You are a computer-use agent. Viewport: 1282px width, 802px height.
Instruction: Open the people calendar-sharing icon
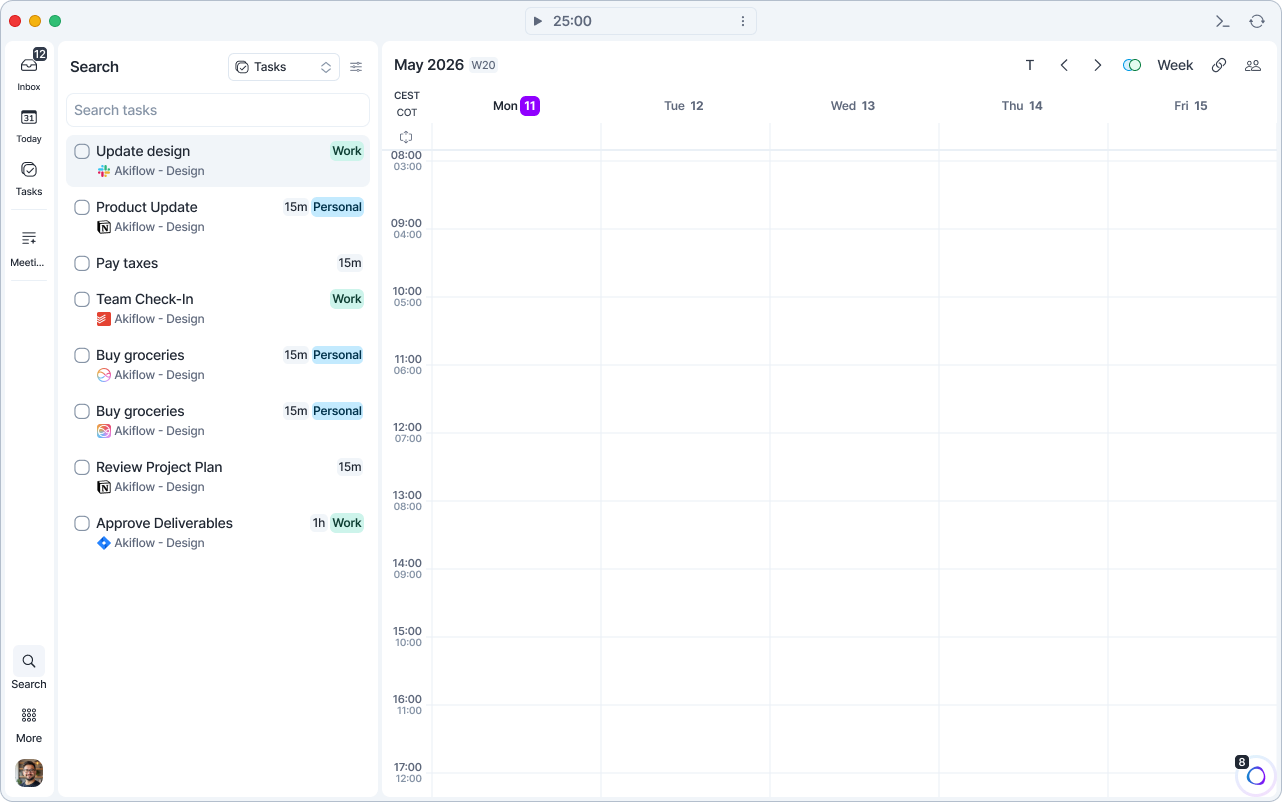[x=1253, y=65]
